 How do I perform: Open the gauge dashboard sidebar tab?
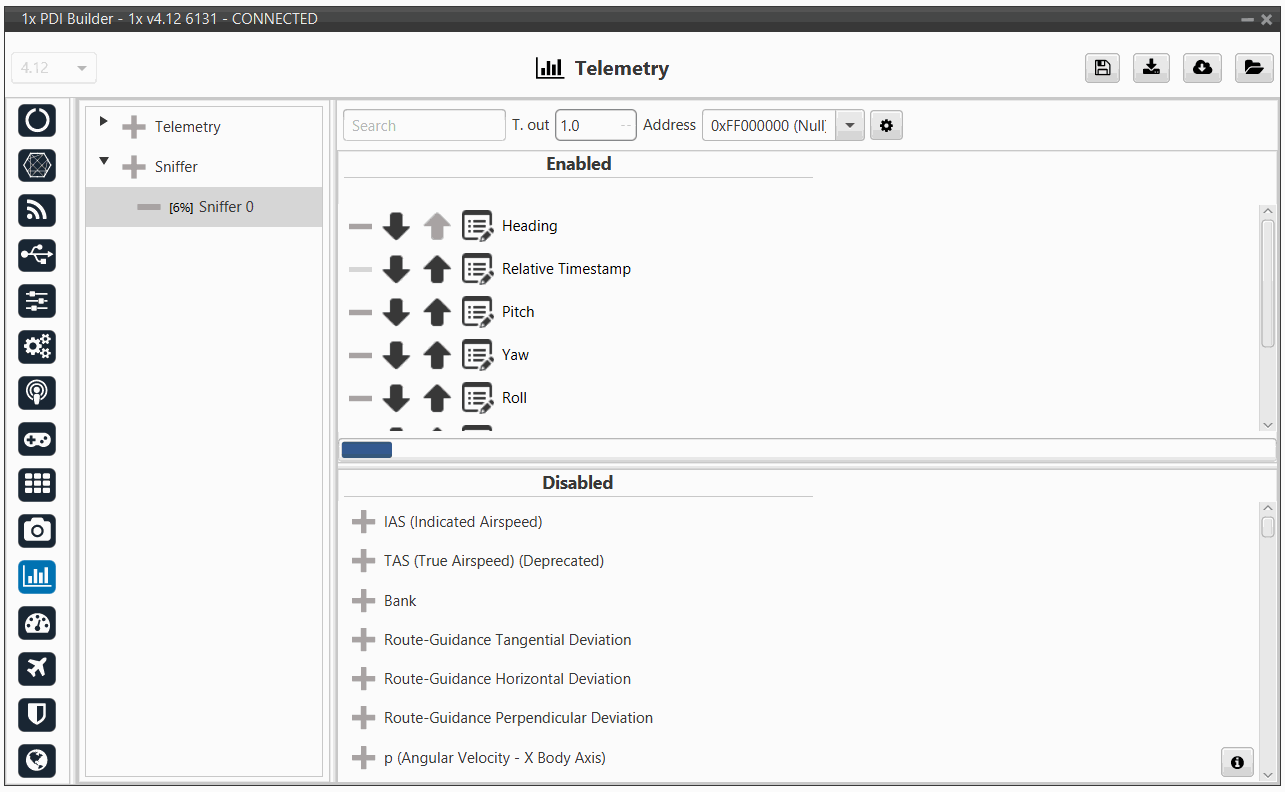tap(37, 623)
